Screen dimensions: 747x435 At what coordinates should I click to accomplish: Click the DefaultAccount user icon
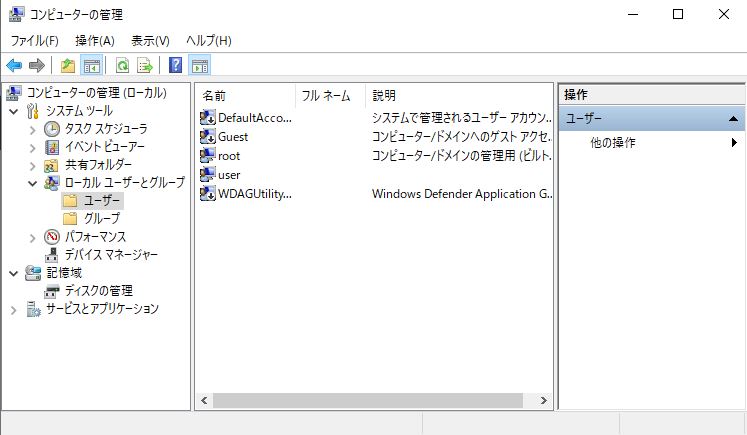tap(208, 117)
